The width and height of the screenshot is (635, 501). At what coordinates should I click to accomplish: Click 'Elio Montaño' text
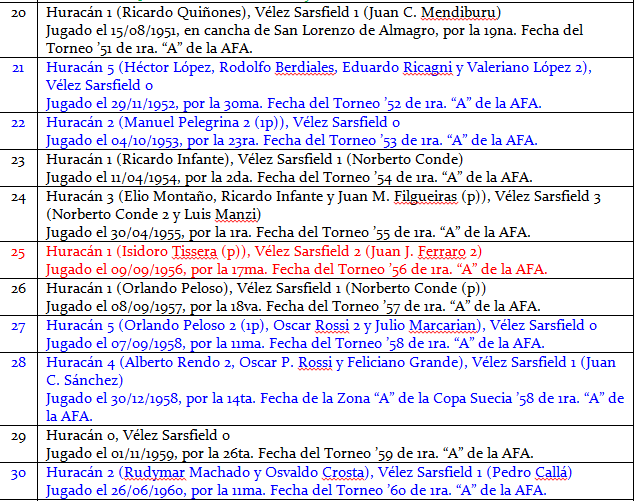coord(169,196)
